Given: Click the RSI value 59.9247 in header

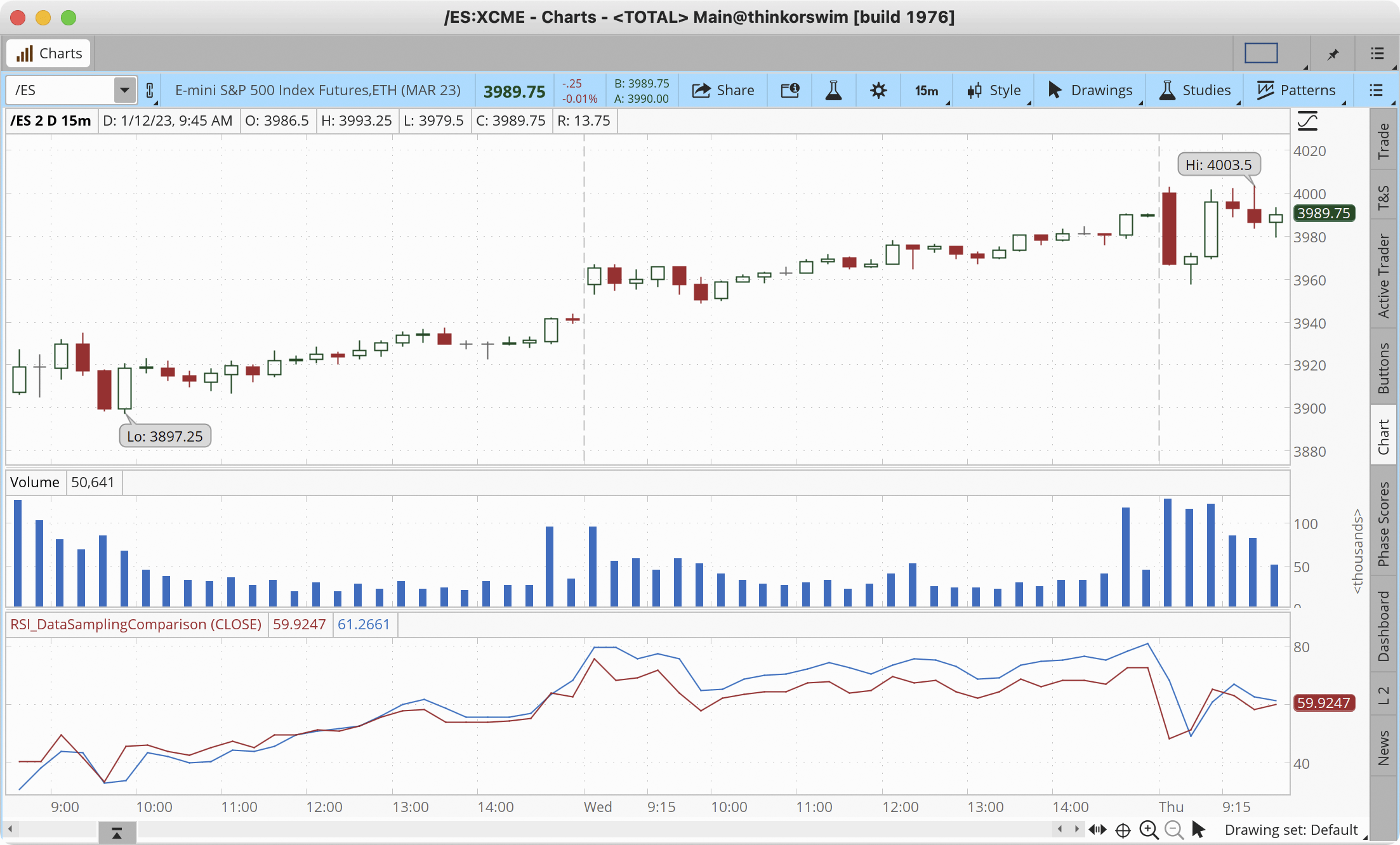Looking at the screenshot, I should coord(299,624).
